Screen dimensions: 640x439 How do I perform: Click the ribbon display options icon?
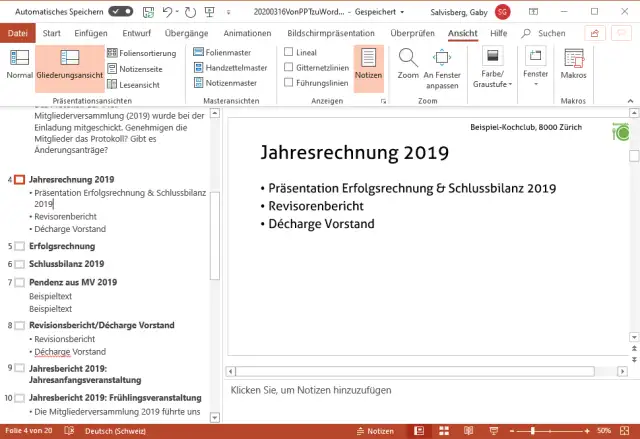(x=533, y=12)
